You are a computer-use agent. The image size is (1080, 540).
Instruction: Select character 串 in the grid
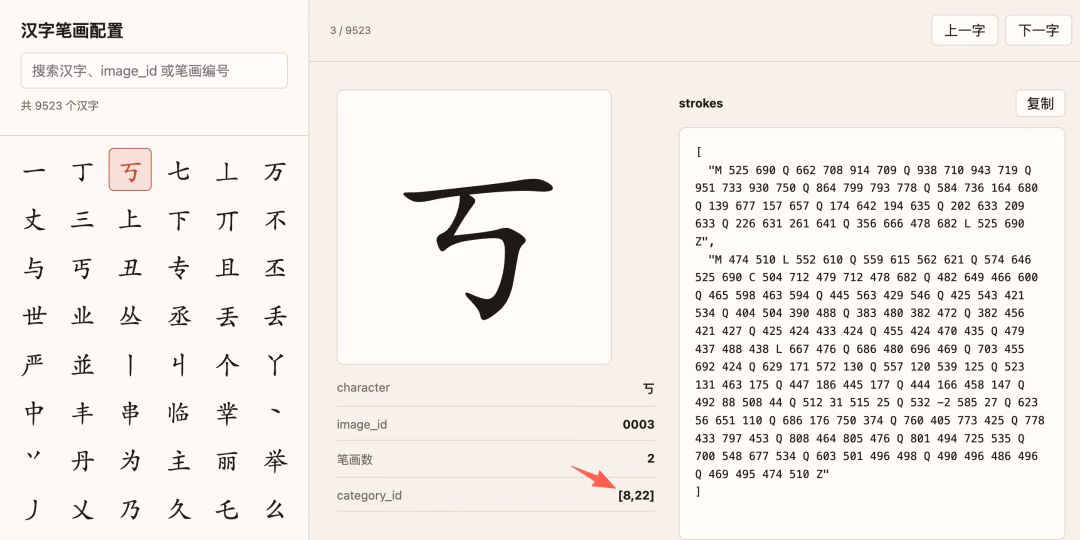pyautogui.click(x=130, y=413)
